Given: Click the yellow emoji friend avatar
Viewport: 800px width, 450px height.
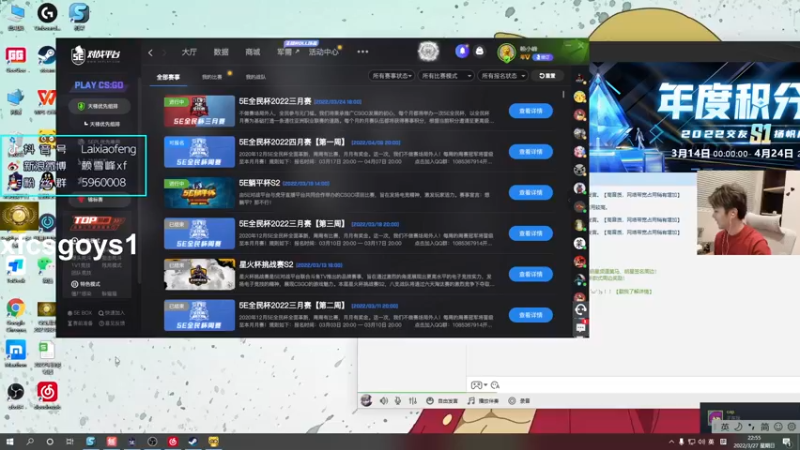Looking at the screenshot, I should point(579,97).
